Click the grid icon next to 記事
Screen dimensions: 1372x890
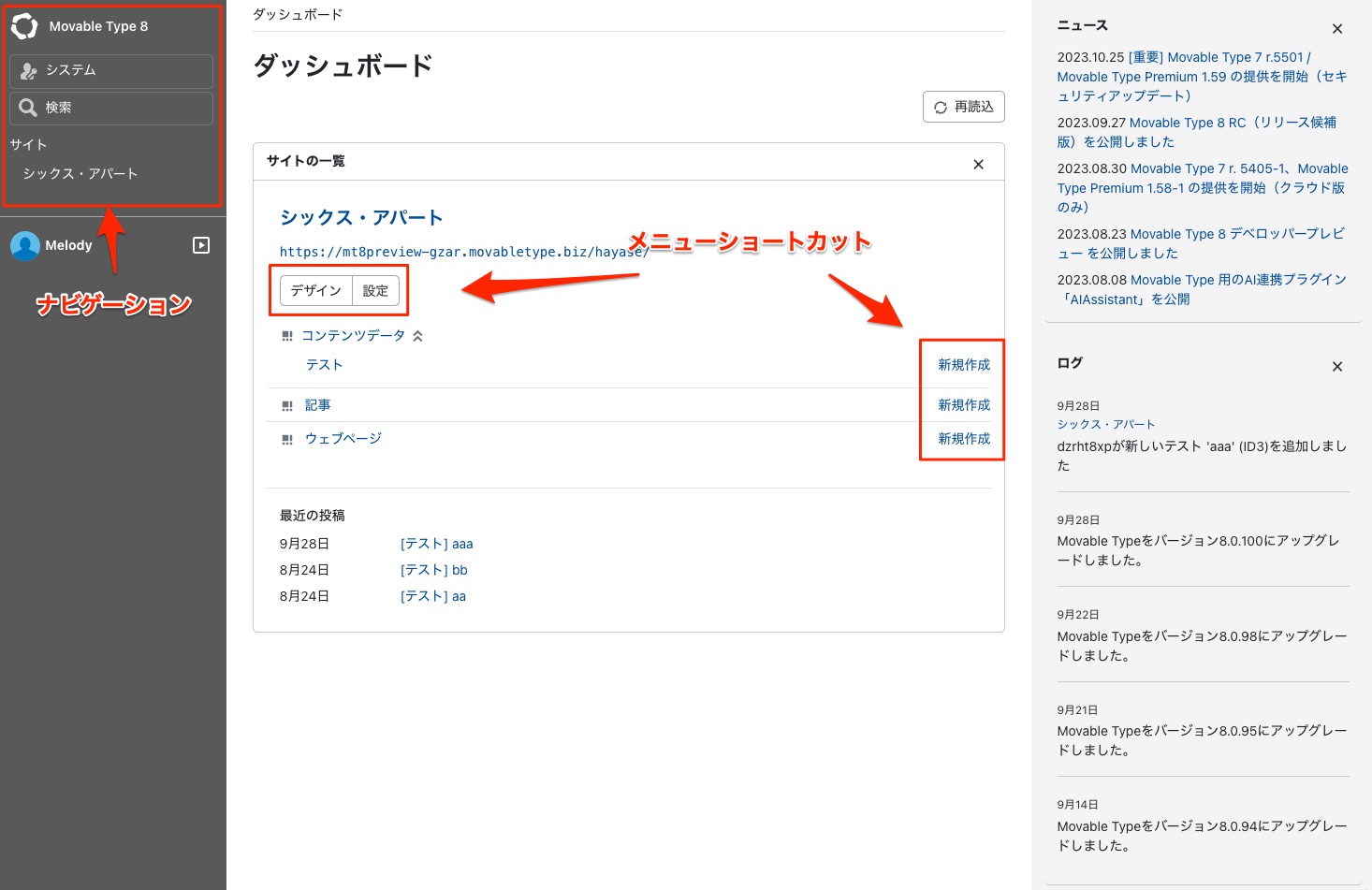pyautogui.click(x=287, y=404)
